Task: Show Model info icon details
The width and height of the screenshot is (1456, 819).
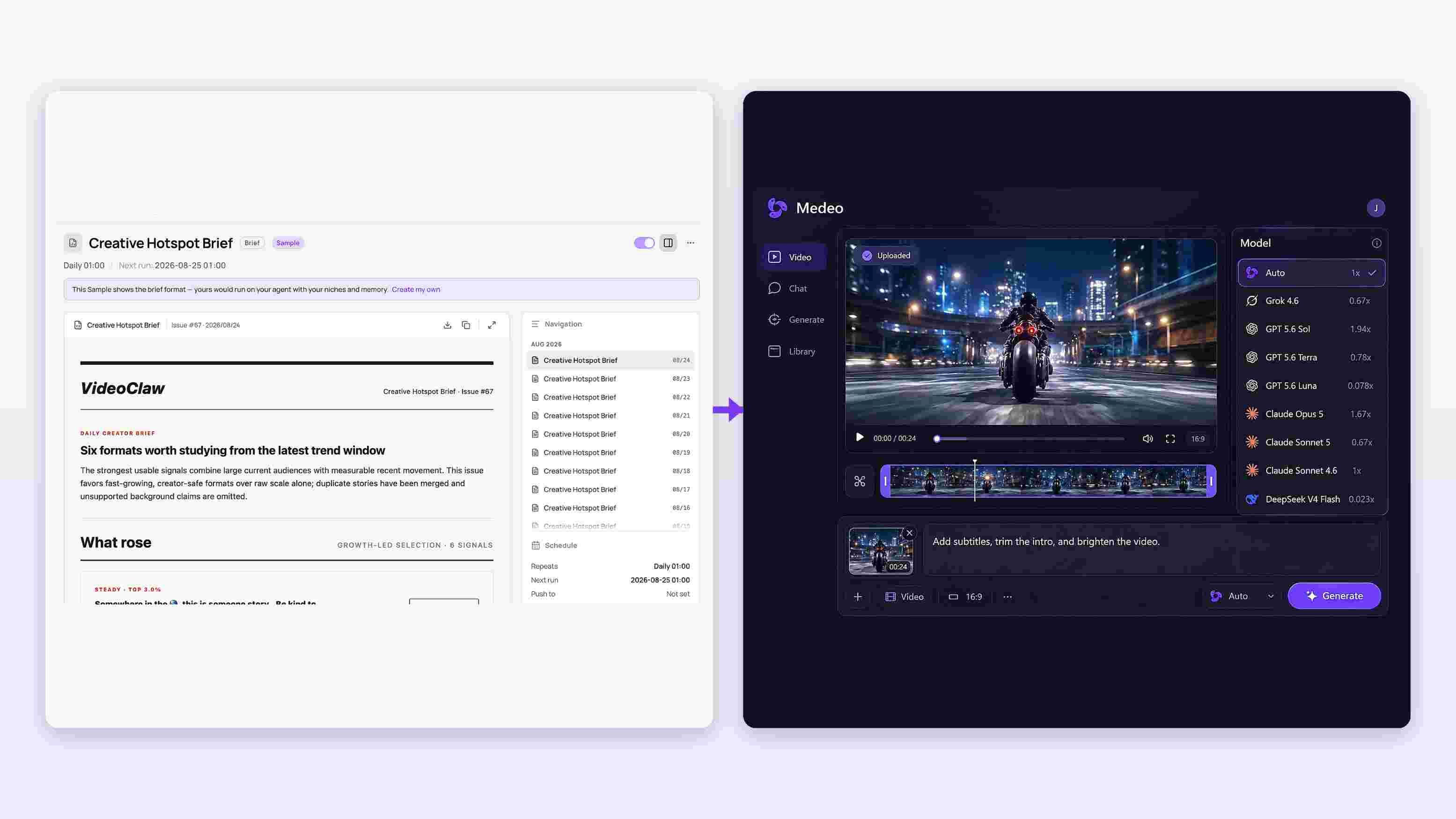Action: [1376, 243]
